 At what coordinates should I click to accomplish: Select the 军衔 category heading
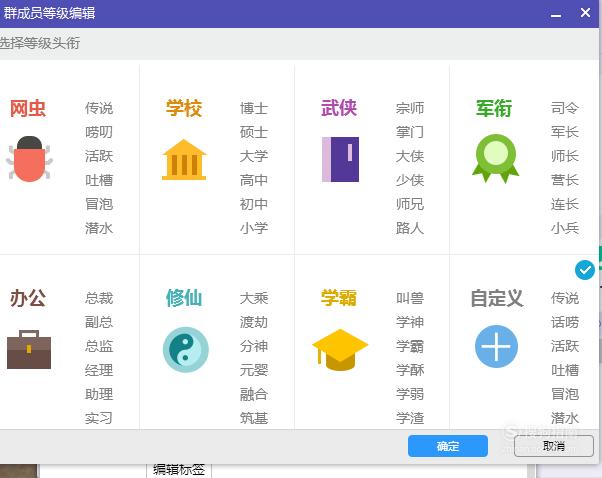[494, 108]
